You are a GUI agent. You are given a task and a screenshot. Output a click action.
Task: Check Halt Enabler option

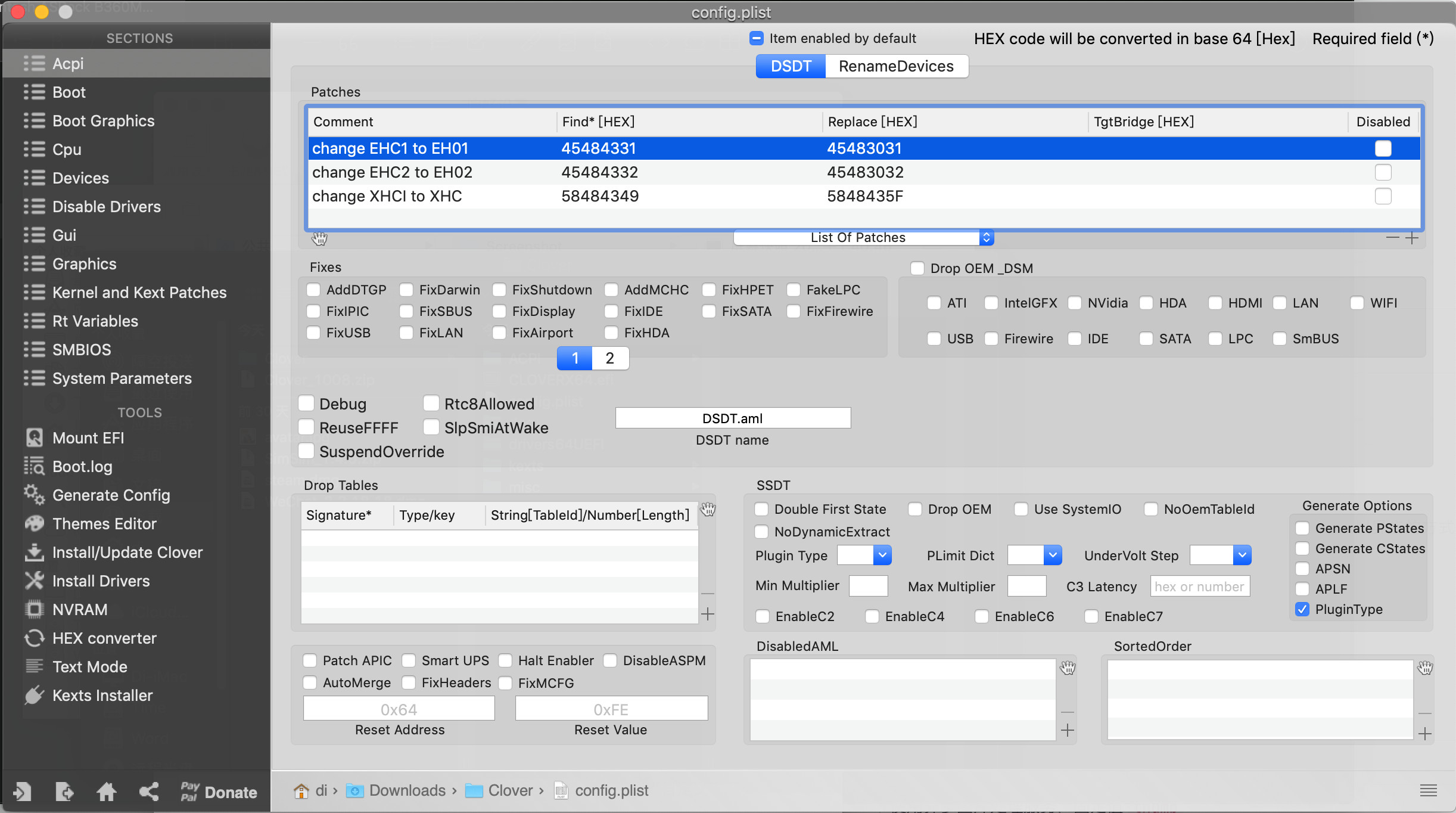[505, 660]
